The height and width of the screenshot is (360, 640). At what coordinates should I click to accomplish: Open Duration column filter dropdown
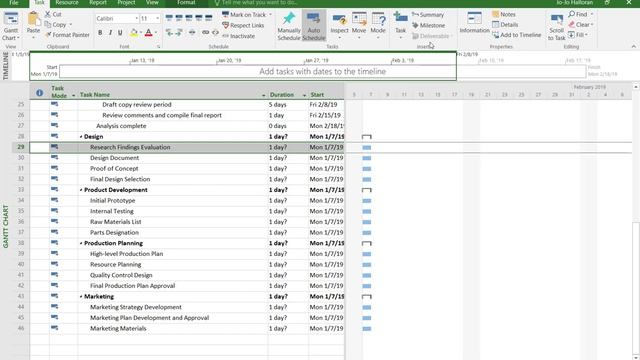tap(304, 95)
